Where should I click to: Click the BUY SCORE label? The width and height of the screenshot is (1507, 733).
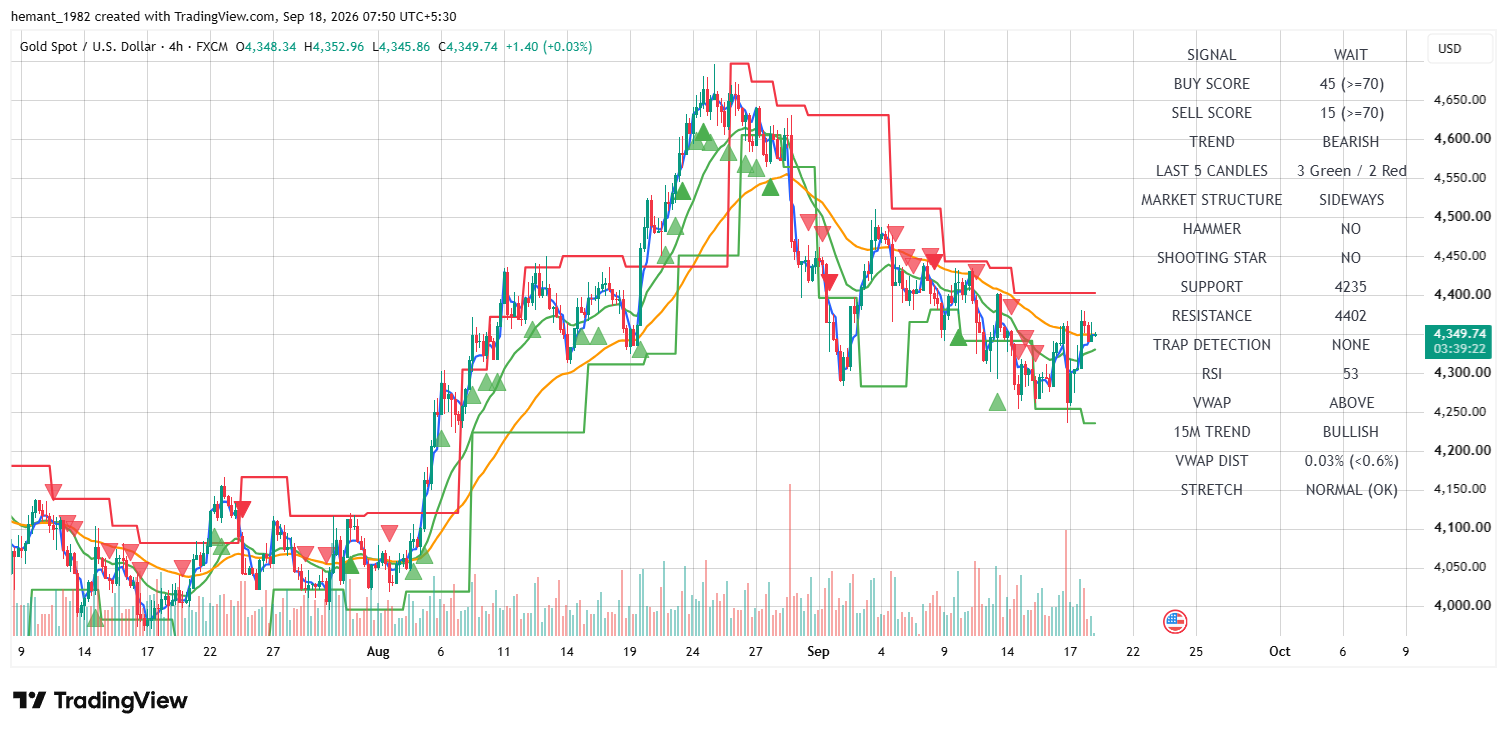click(1211, 84)
